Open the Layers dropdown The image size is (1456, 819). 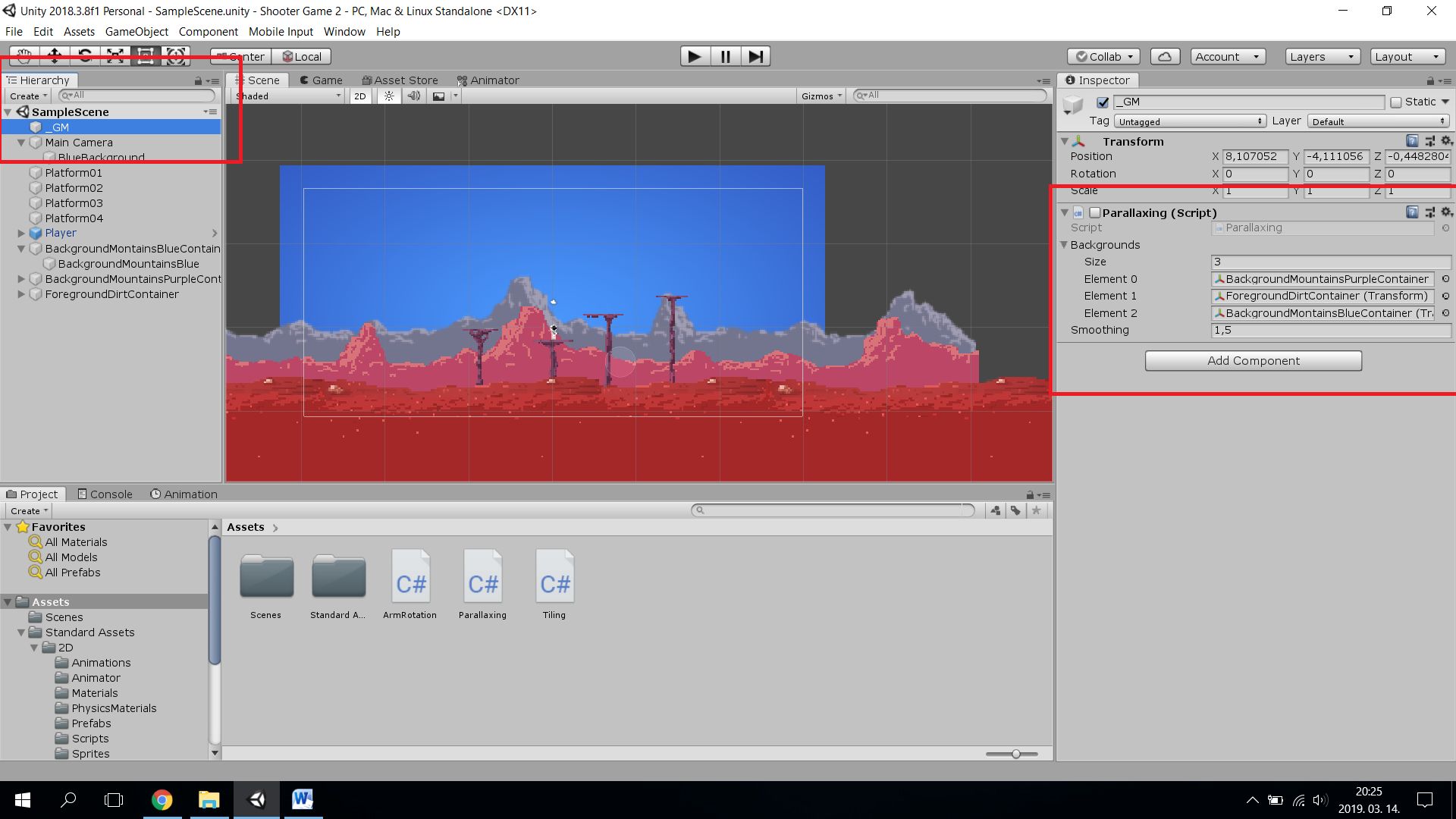tap(1322, 57)
